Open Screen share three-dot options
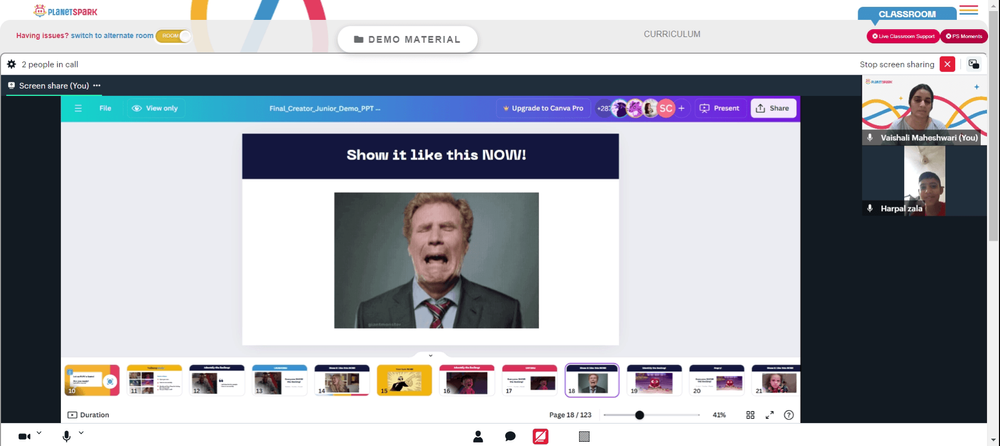The width and height of the screenshot is (1000, 446). coord(97,85)
